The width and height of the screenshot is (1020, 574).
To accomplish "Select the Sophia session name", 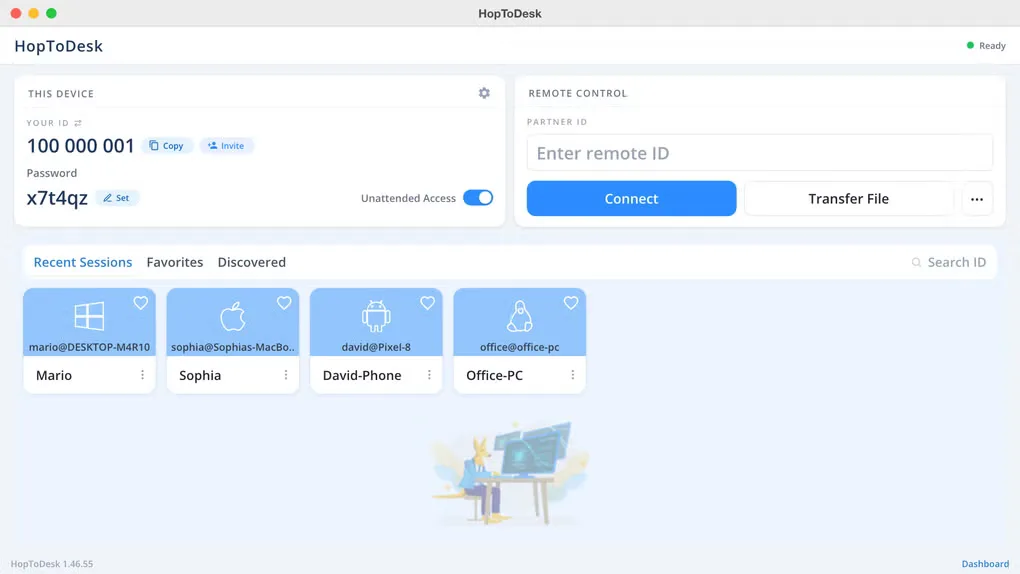I will click(200, 376).
